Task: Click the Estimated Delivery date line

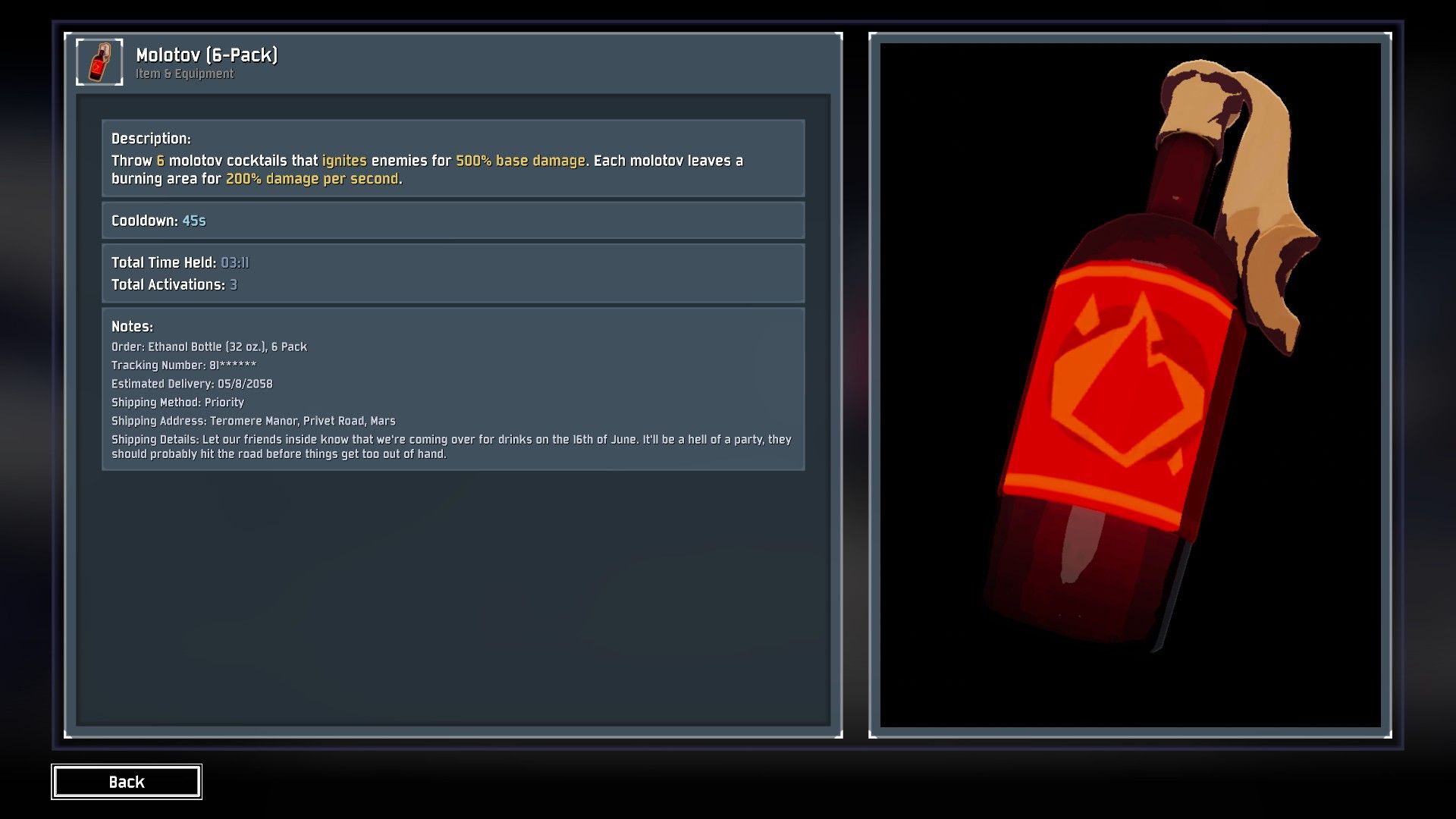Action: tap(192, 384)
